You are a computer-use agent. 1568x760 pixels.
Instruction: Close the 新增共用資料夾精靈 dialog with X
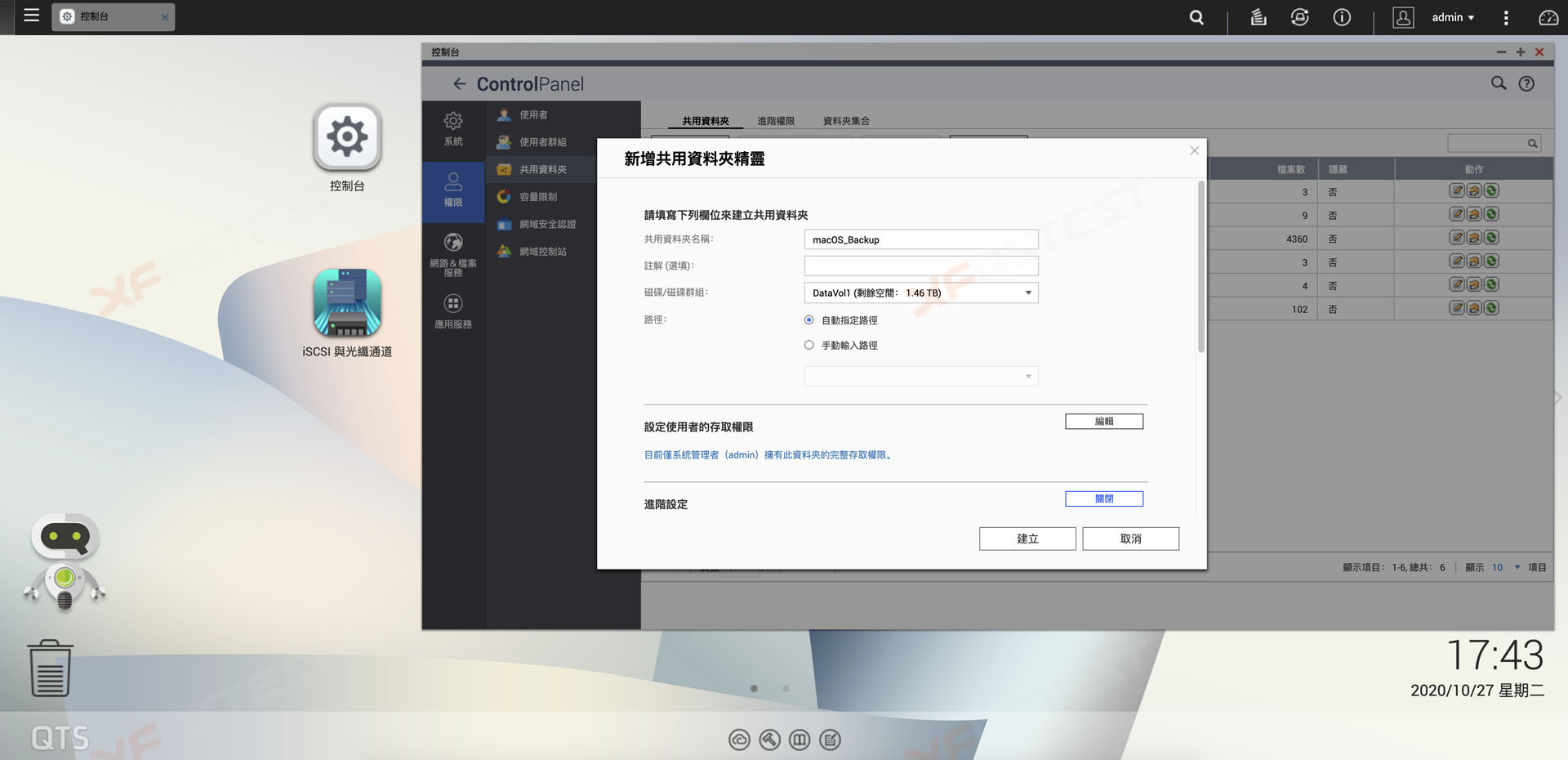[x=1194, y=150]
